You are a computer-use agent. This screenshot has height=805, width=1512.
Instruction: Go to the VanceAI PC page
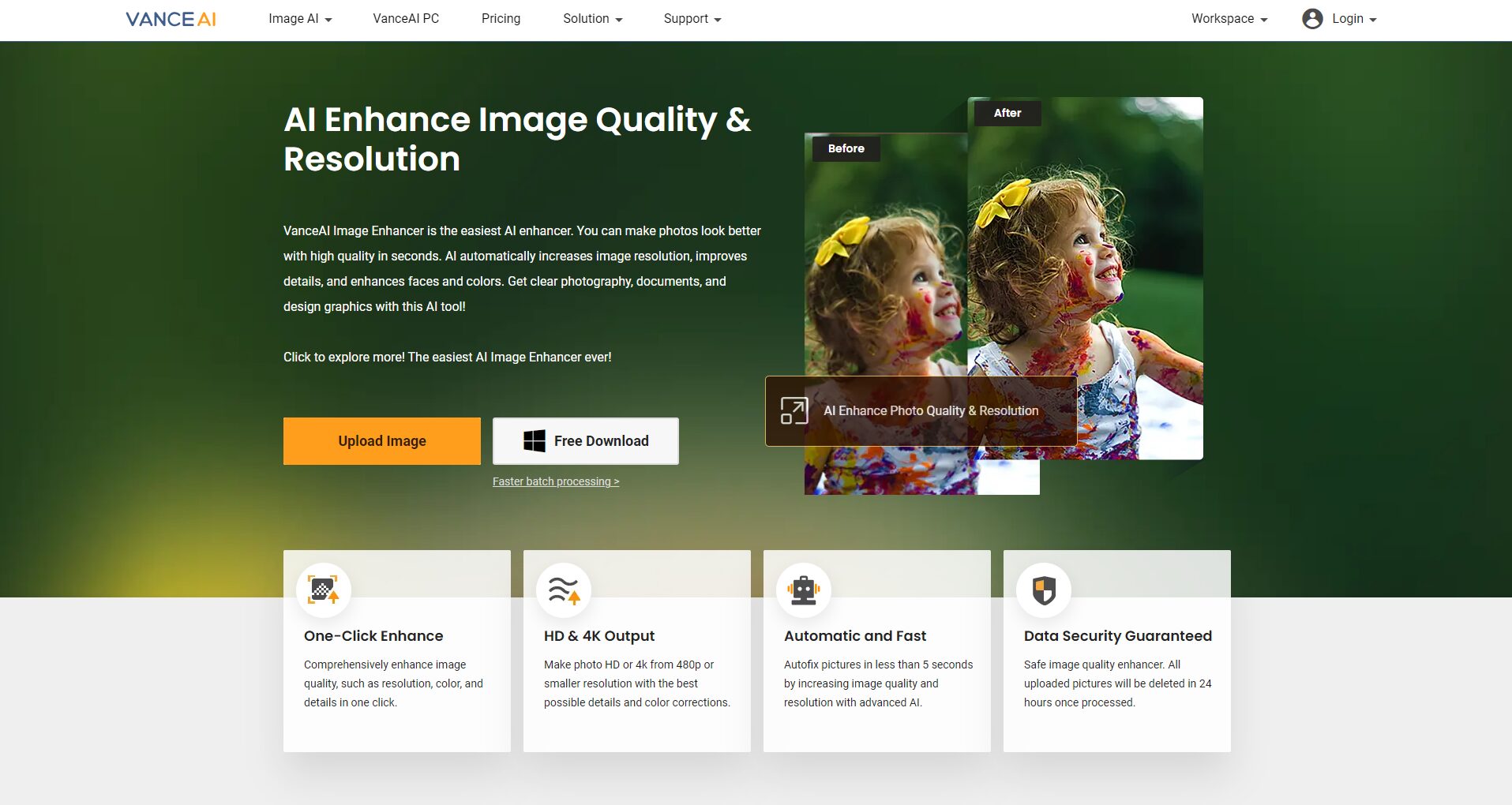[x=406, y=19]
